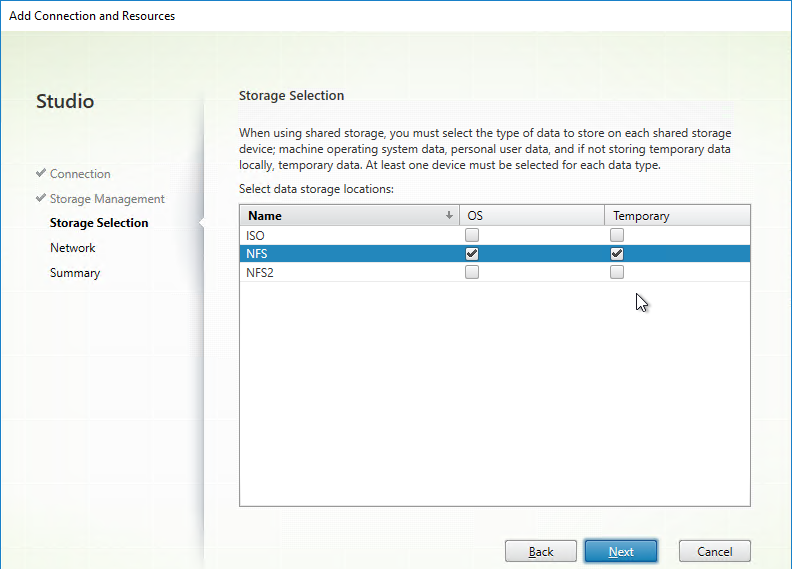792x569 pixels.
Task: Enable OS storage for ISO
Action: point(472,235)
